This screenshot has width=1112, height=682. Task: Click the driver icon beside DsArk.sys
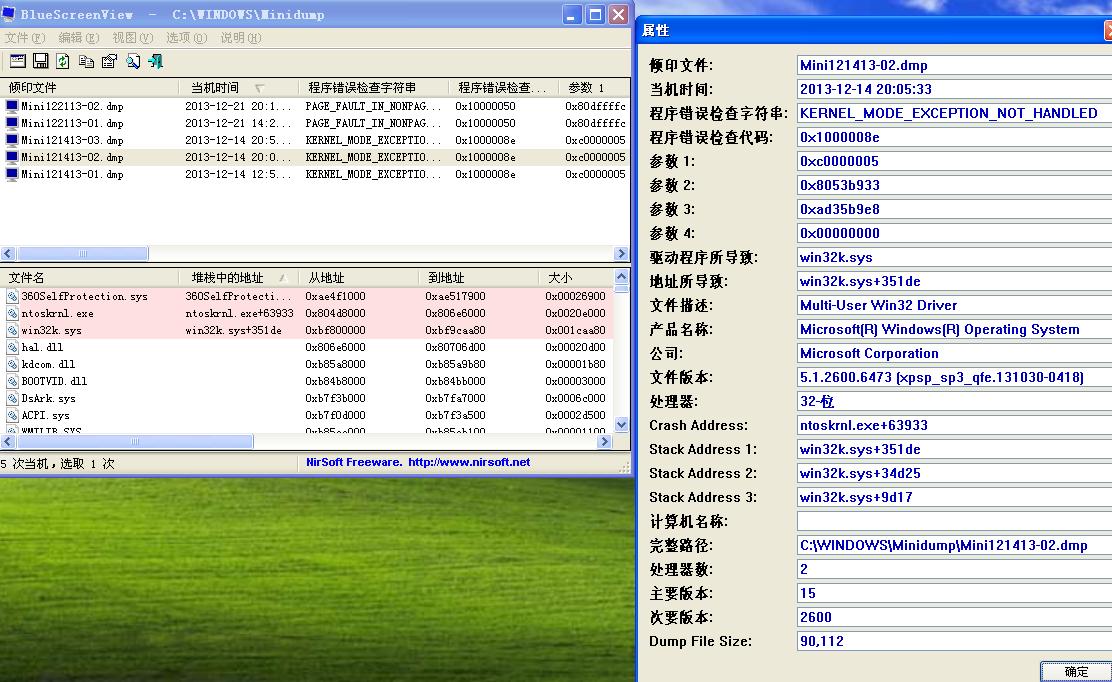pyautogui.click(x=12, y=398)
